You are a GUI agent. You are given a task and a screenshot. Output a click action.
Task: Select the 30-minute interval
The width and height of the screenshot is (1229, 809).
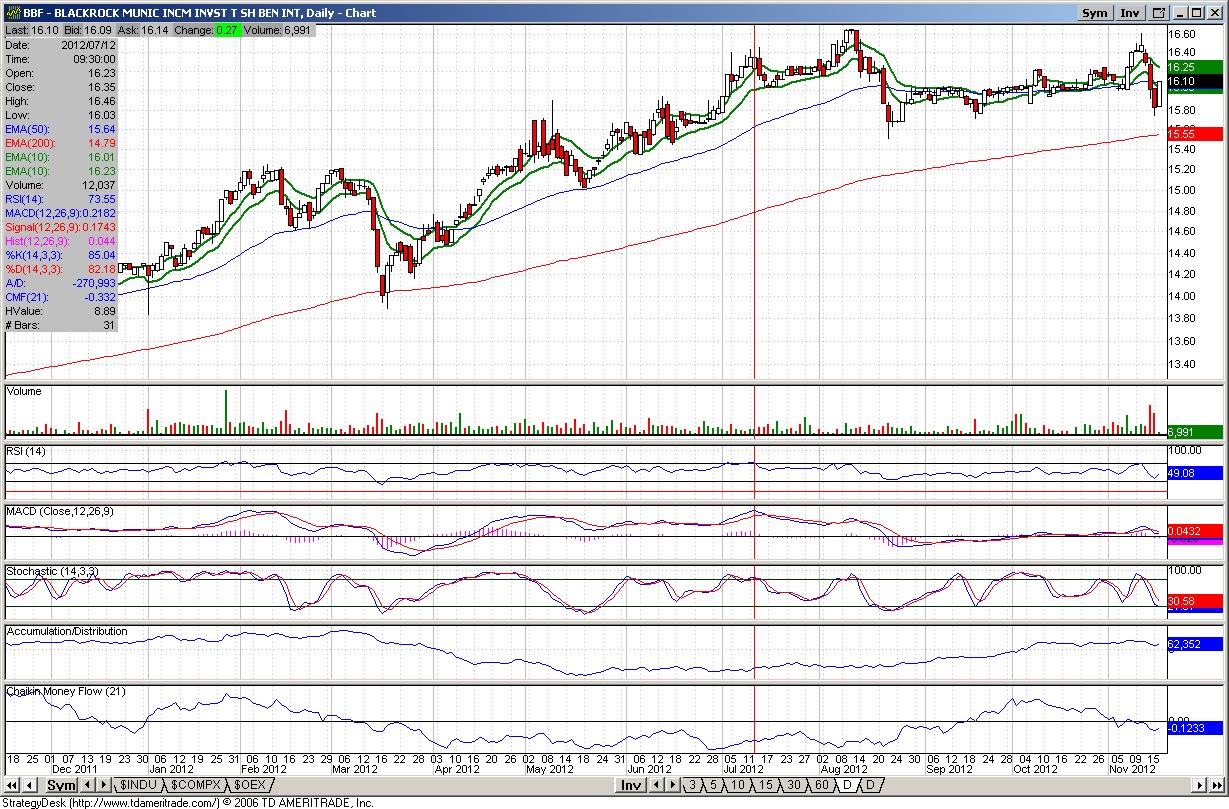pyautogui.click(x=792, y=785)
